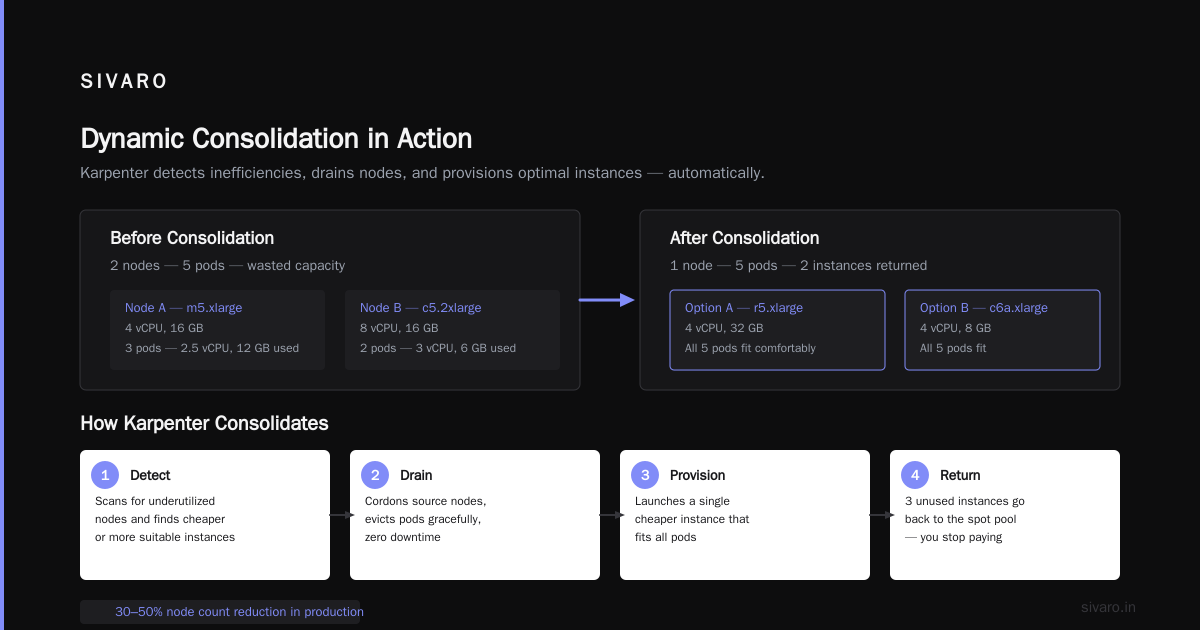Viewport: 1200px width, 630px height.
Task: Click the subtitle 'Karpenter detects inefficiencies, drains nodes…'
Action: 422,173
